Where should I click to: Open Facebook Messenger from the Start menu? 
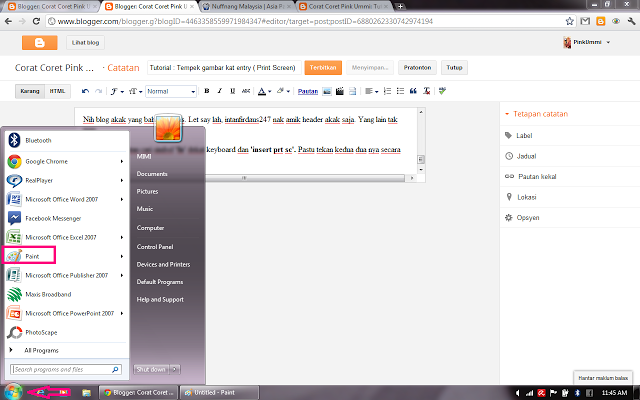tap(50, 217)
